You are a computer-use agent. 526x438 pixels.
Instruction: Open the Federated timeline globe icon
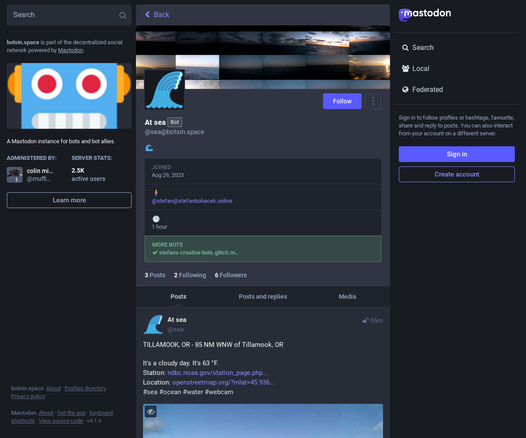[x=405, y=89]
